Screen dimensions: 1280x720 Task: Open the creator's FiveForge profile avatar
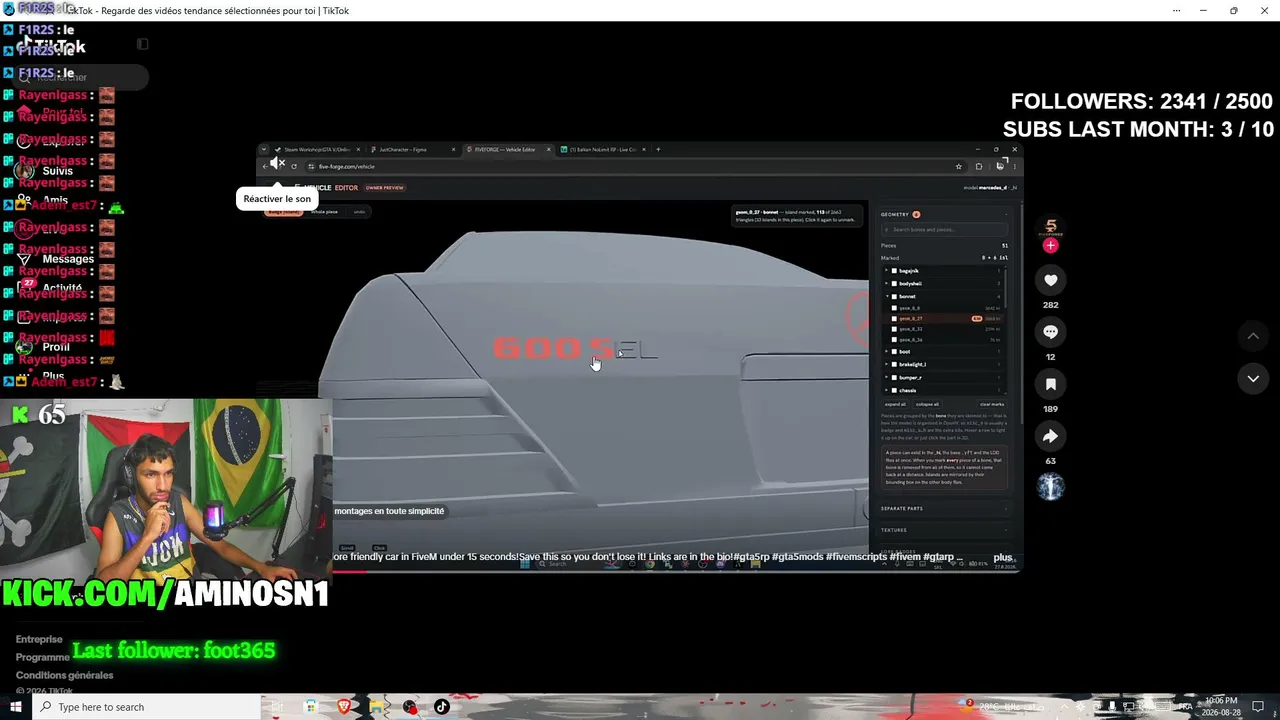(1050, 227)
